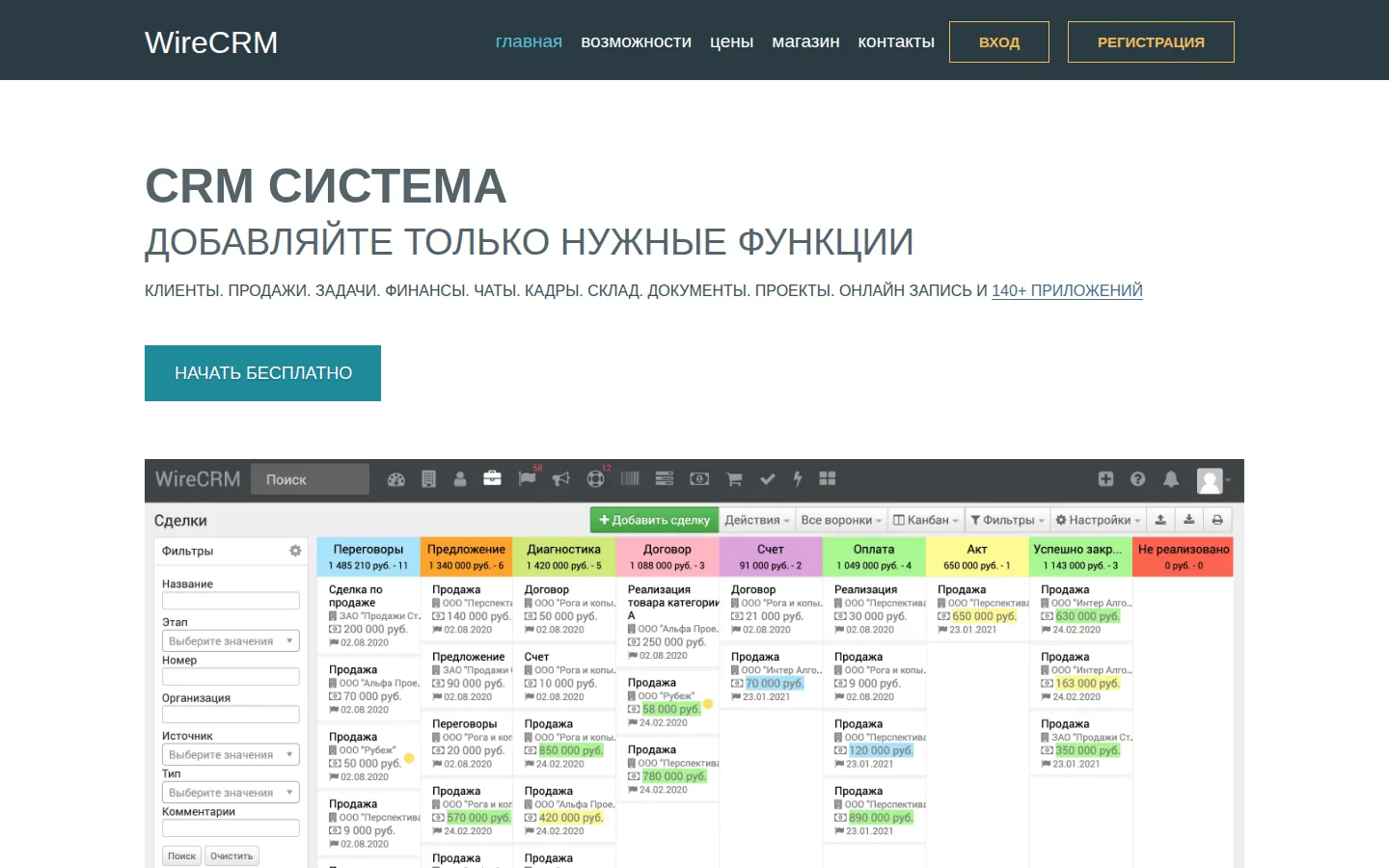Screen dimensions: 1389x868
Task: Open the deals briefcase icon
Action: point(492,478)
